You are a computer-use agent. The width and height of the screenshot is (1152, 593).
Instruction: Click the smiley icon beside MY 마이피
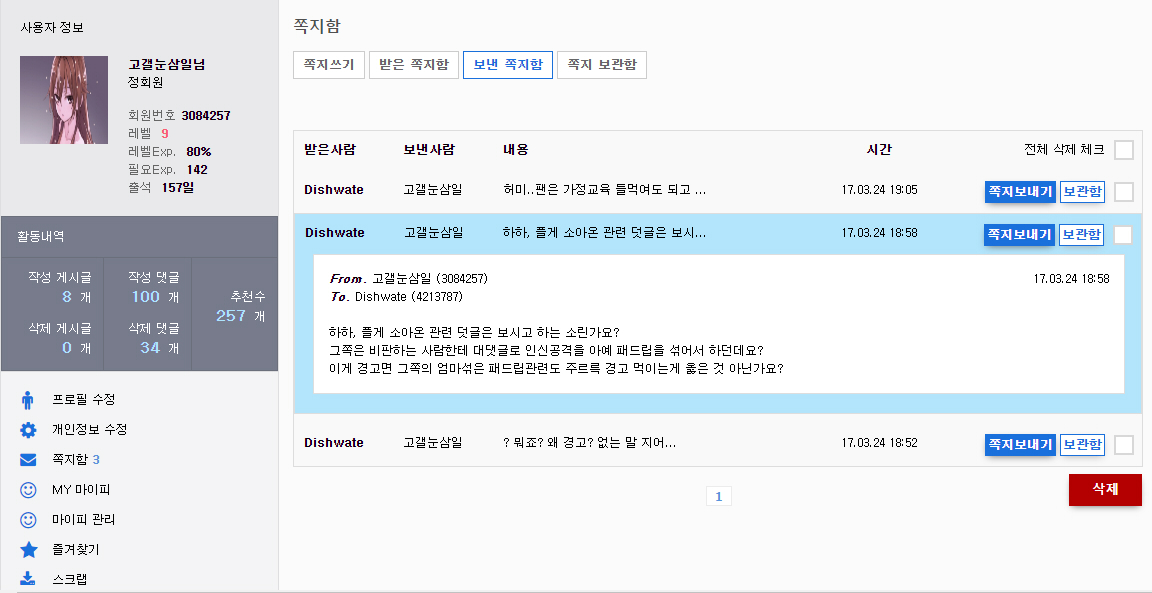pos(28,489)
